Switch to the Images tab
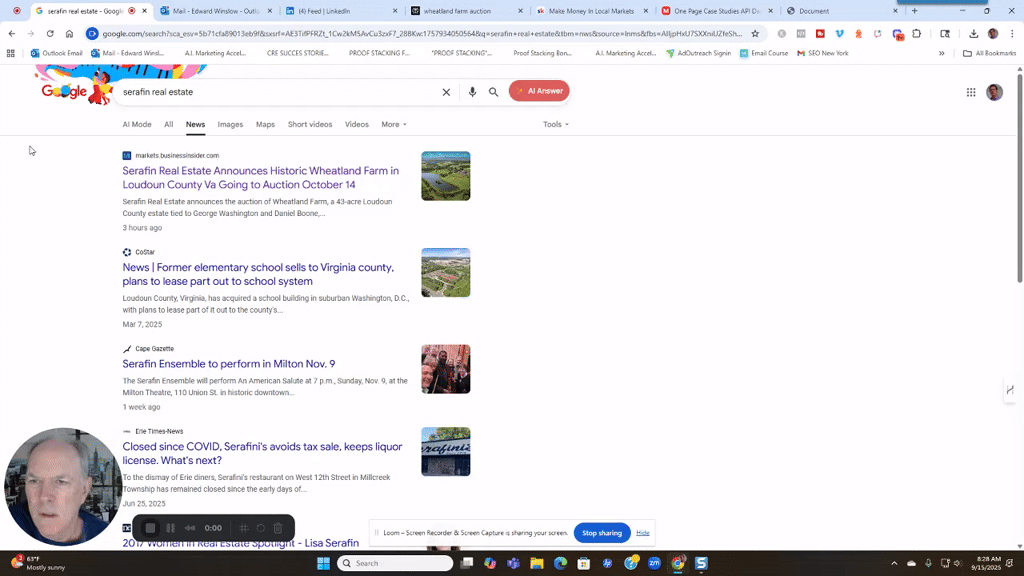 click(x=230, y=124)
